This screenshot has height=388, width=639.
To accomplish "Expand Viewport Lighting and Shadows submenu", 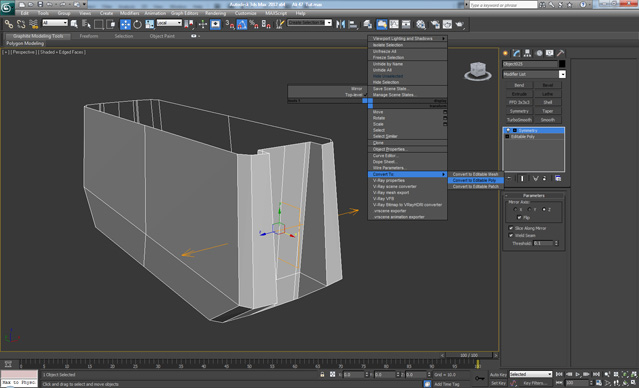I will point(408,38).
